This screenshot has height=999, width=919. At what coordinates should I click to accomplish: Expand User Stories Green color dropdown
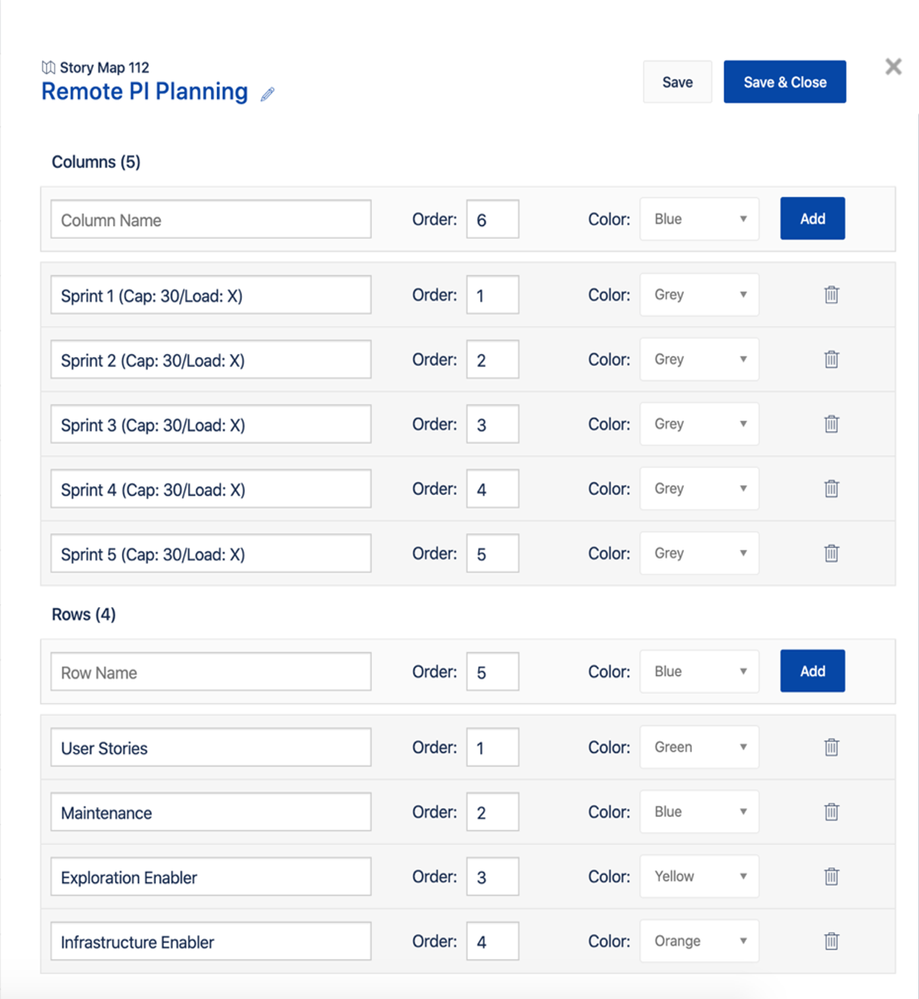pyautogui.click(x=699, y=747)
